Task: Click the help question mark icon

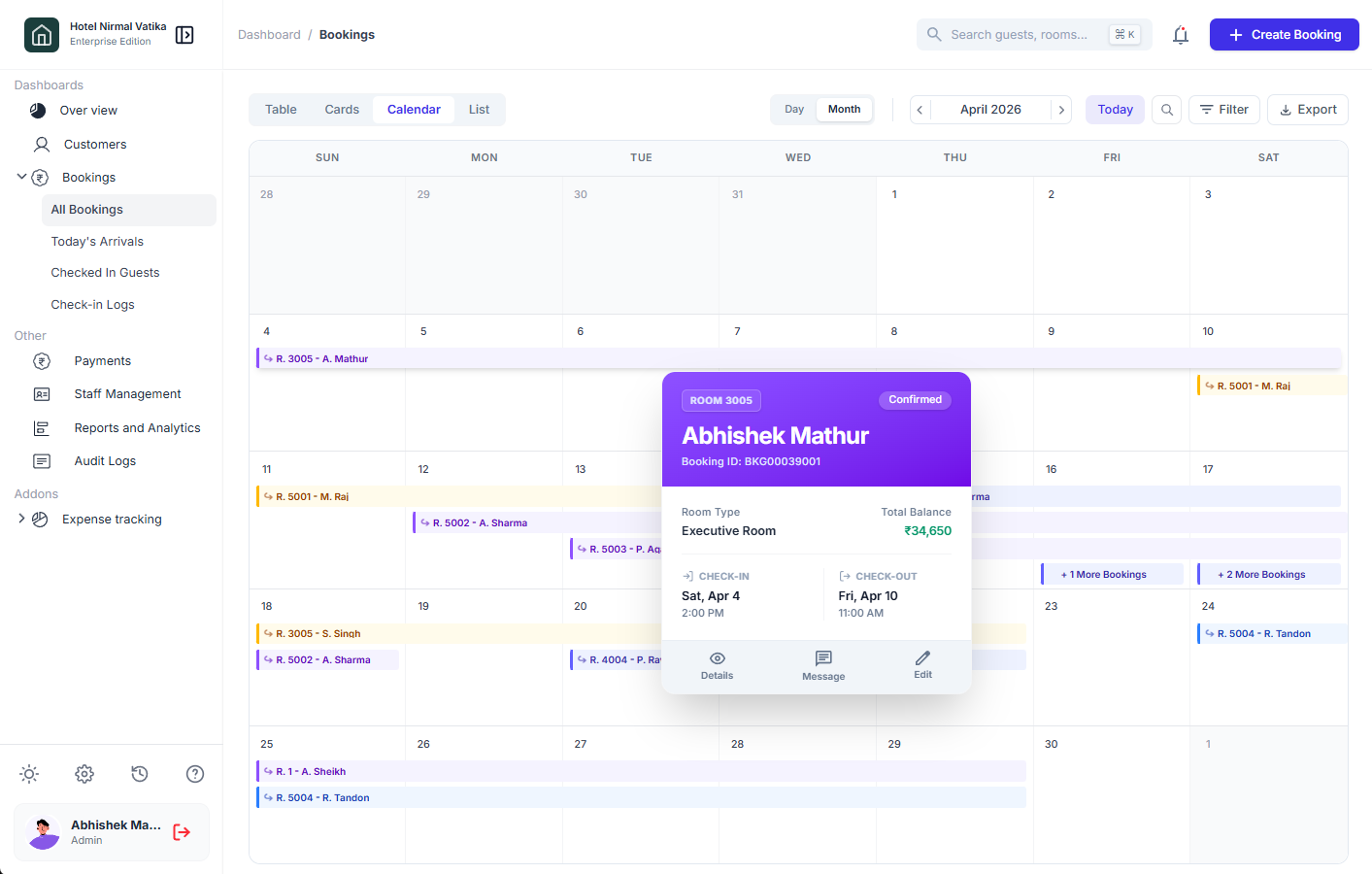Action: (x=195, y=774)
